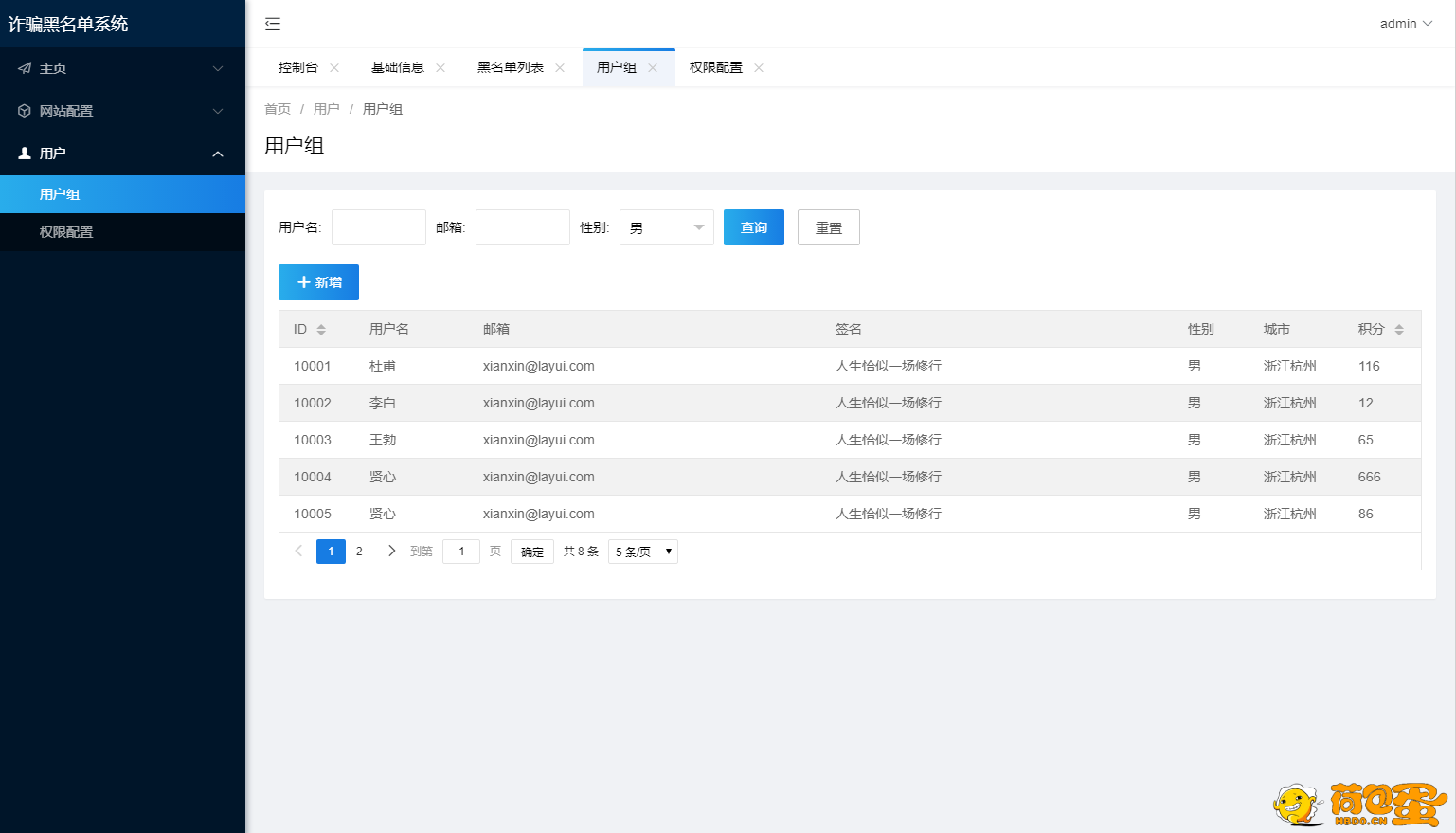
Task: Click ID cell 10001
Action: point(313,366)
